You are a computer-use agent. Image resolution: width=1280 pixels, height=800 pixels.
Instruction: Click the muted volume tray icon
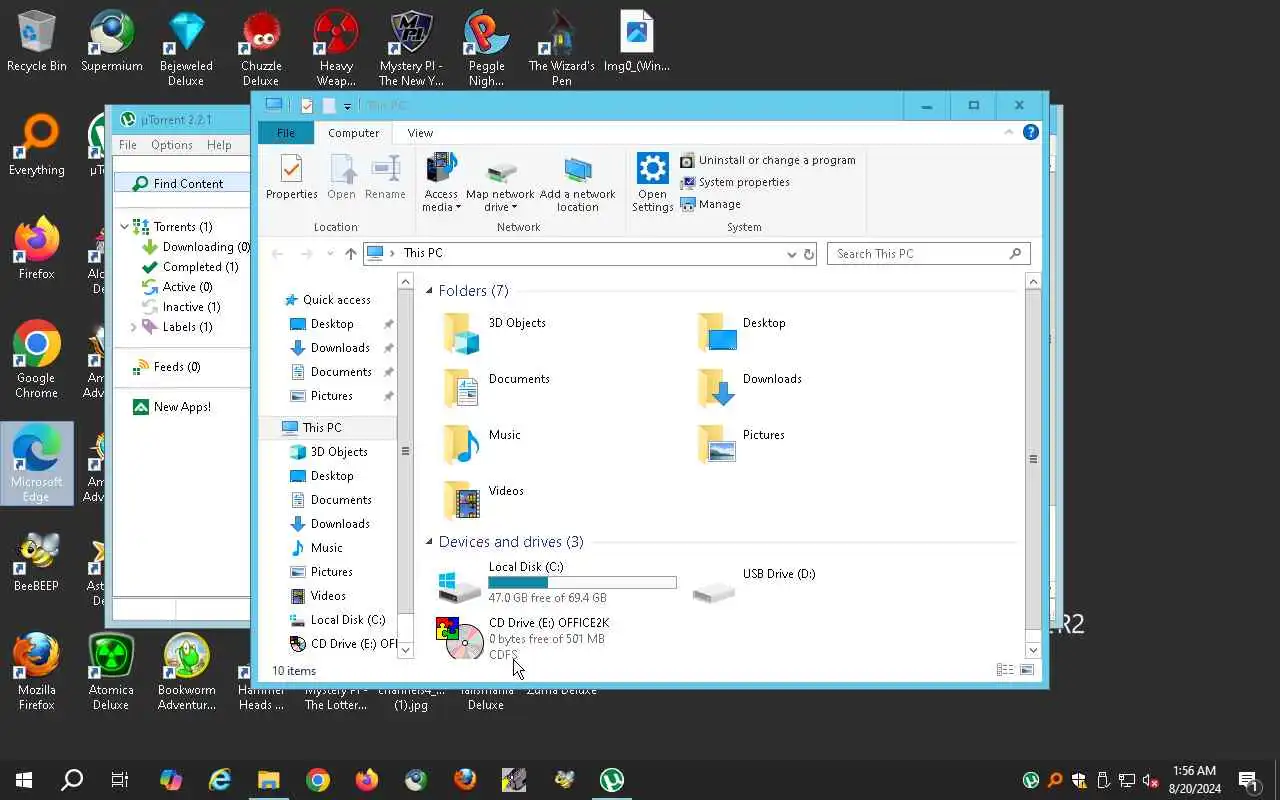(x=1151, y=780)
